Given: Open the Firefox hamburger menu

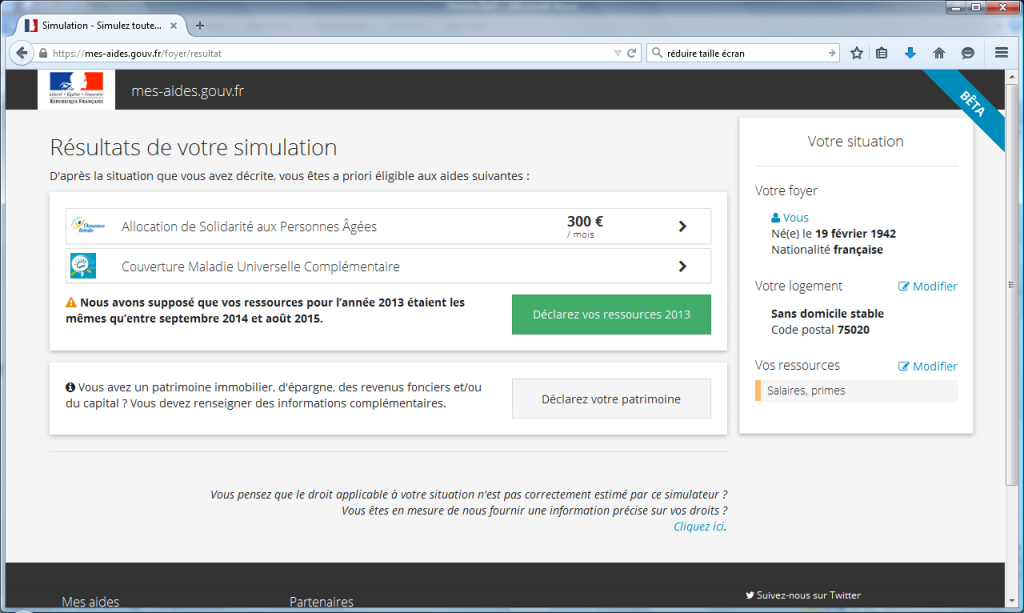Looking at the screenshot, I should coord(1001,53).
